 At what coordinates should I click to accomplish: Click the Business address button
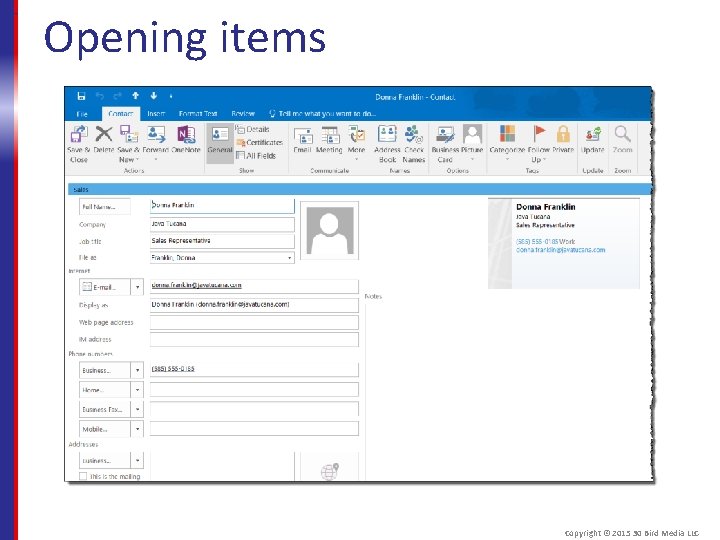coord(105,460)
